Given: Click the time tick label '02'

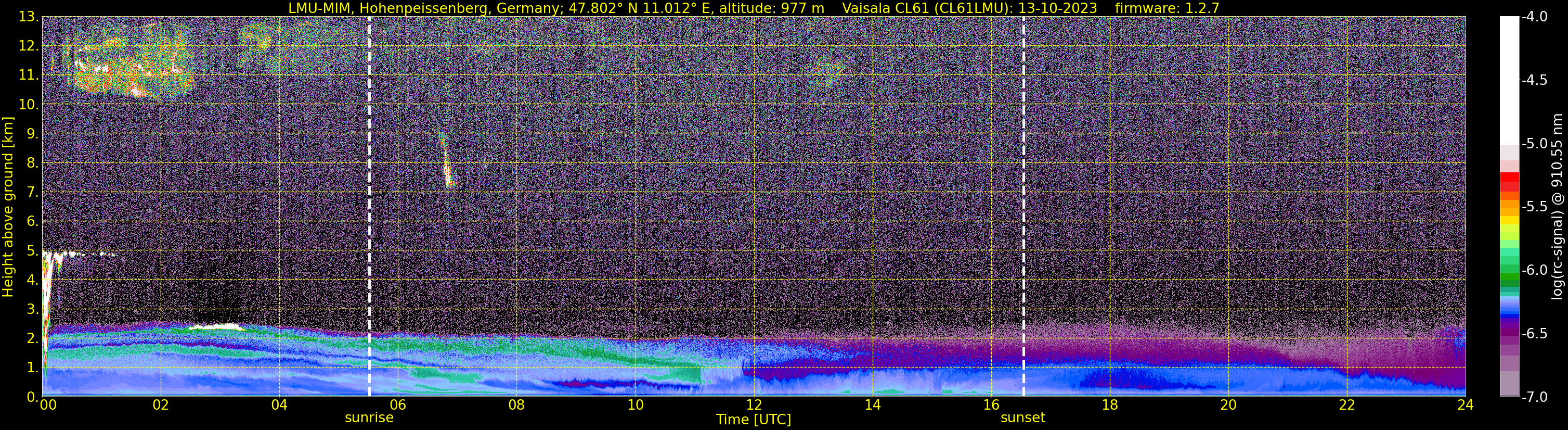Looking at the screenshot, I should point(161,405).
